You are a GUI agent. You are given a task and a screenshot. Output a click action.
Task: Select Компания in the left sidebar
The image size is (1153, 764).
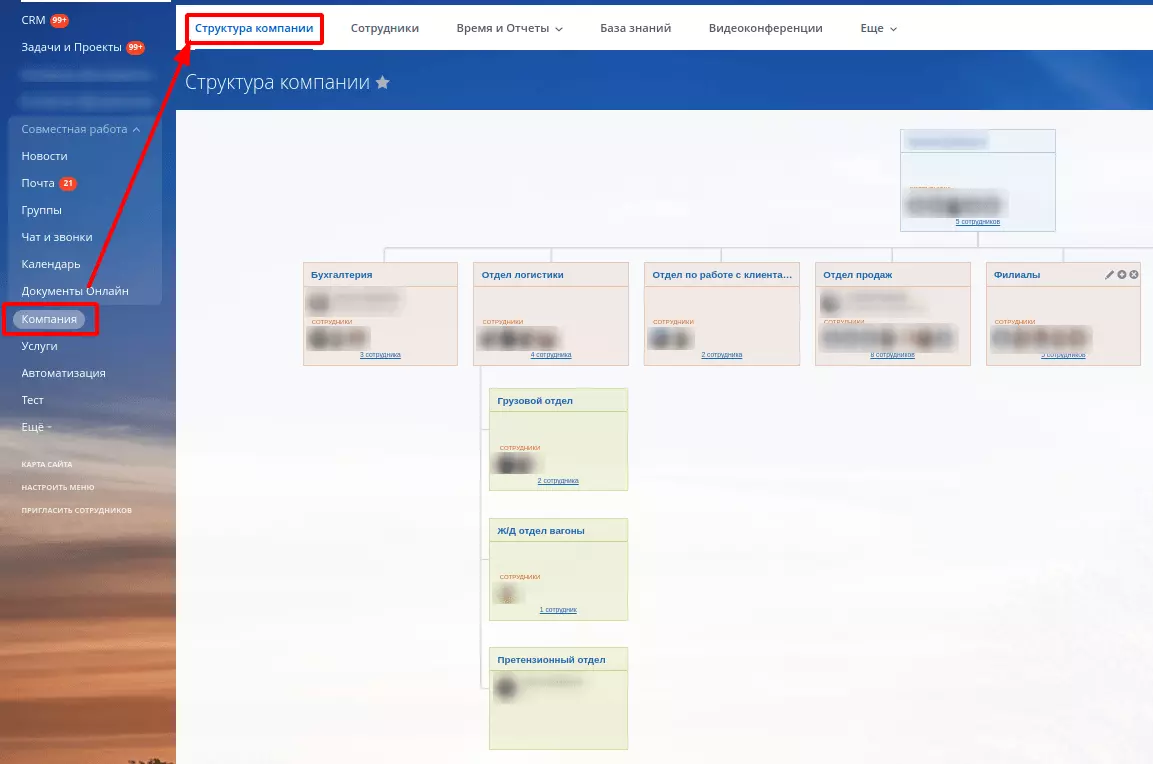point(49,319)
